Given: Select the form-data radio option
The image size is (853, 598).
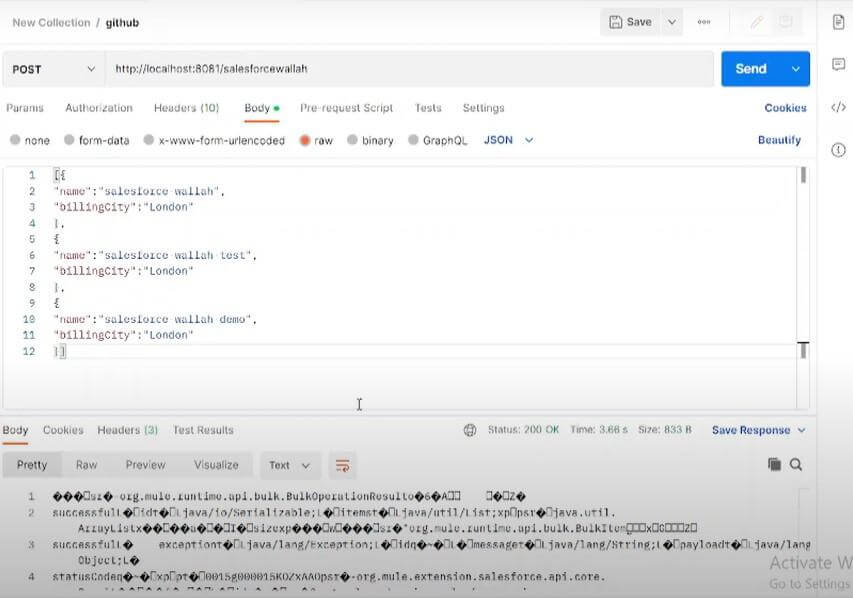Looking at the screenshot, I should click(70, 141).
